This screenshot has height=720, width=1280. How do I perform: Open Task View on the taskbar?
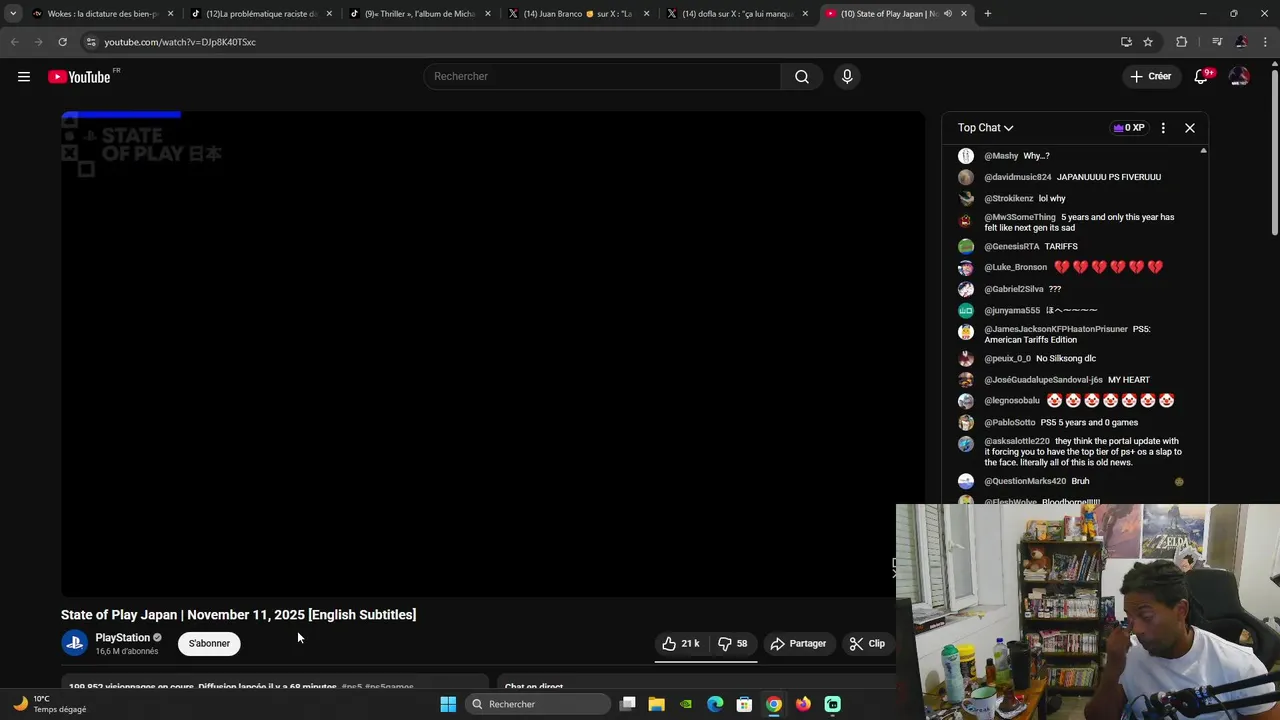pos(628,704)
